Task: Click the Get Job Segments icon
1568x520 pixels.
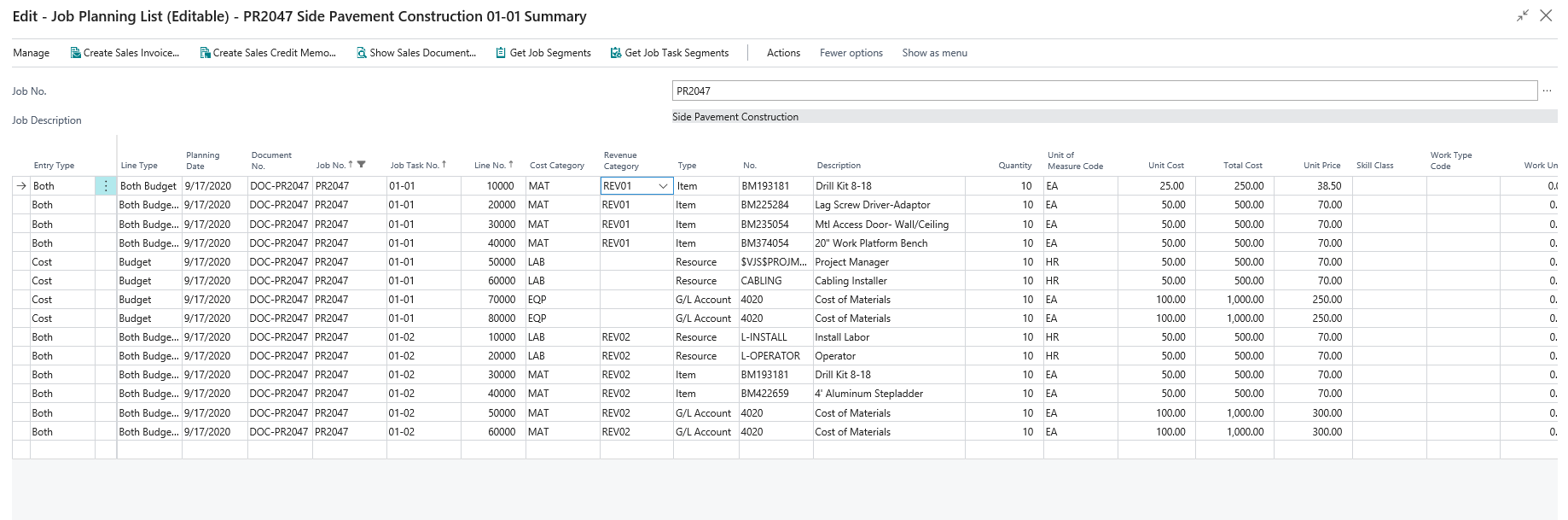Action: (x=501, y=53)
